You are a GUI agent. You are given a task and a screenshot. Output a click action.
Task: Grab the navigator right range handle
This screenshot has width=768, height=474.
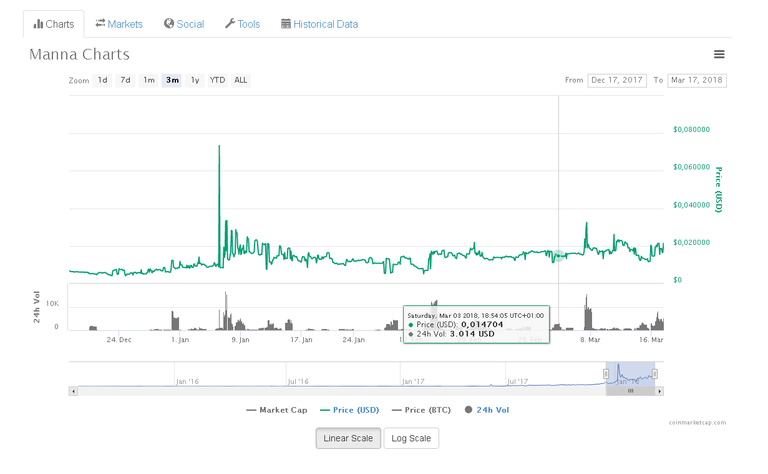(655, 374)
